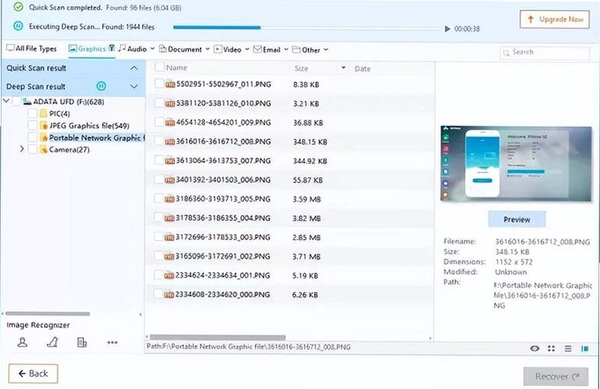Click the Quick Scan completed checkmark icon
This screenshot has width=600, height=389.
[x=18, y=7]
